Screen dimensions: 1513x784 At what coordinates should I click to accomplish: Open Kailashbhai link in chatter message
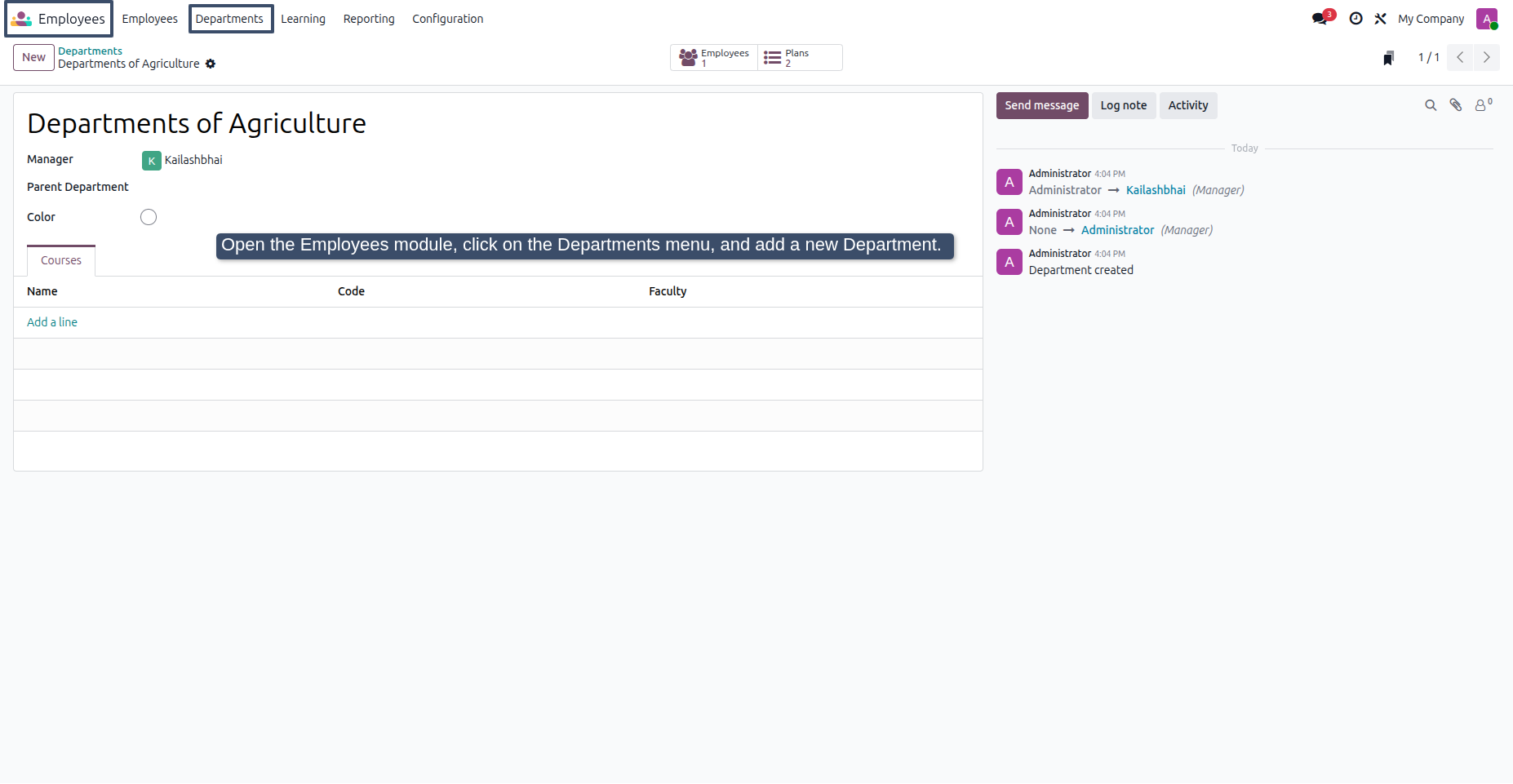[x=1156, y=190]
